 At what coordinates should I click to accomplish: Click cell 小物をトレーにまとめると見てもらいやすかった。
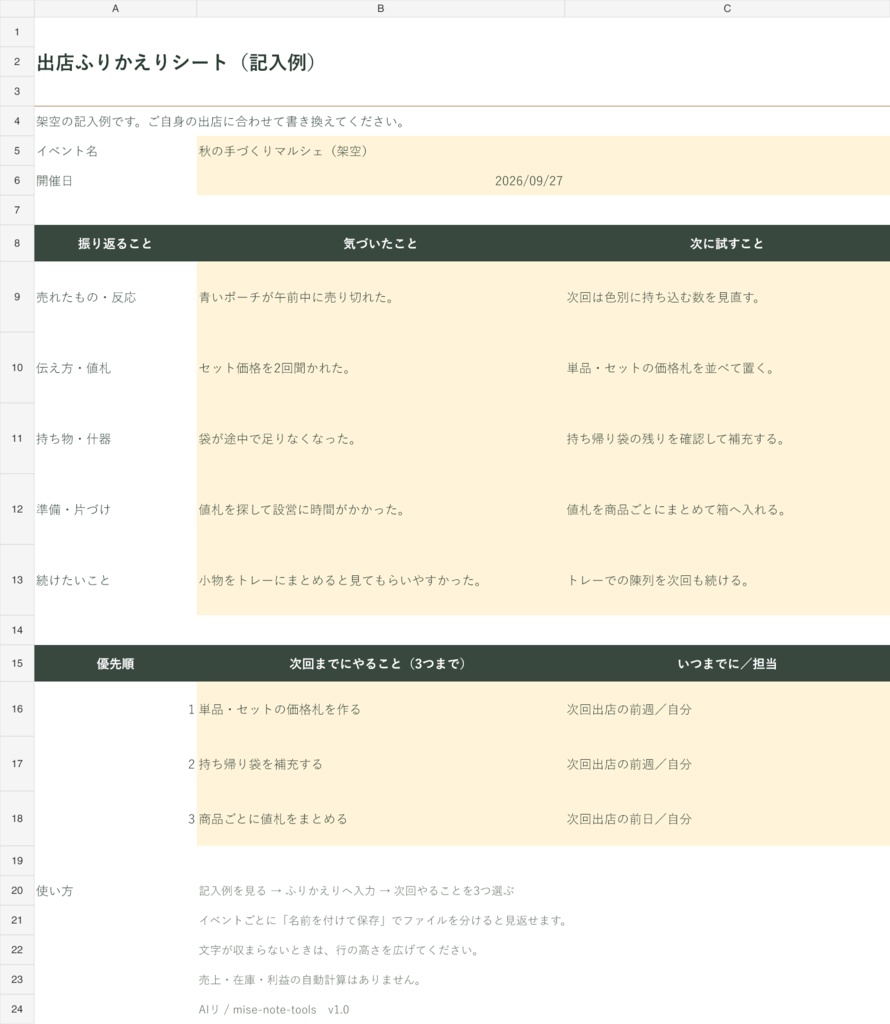(381, 580)
